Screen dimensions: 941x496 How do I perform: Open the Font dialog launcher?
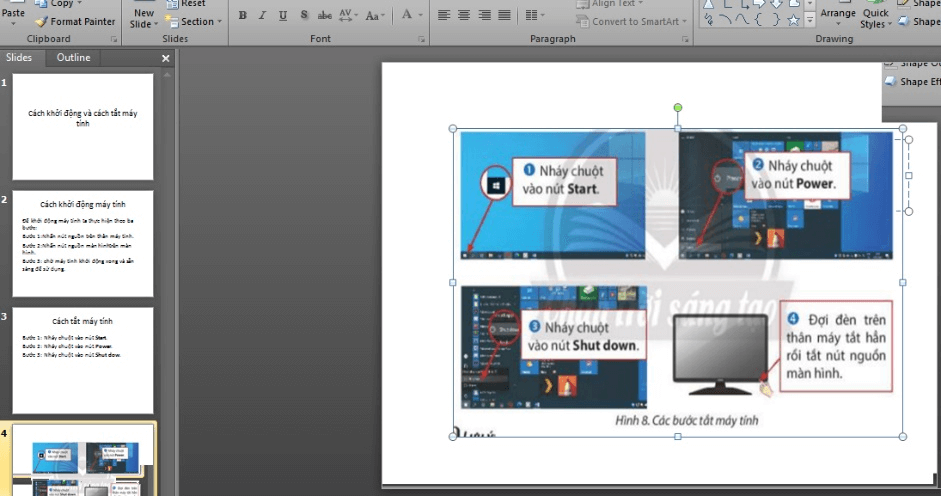[x=423, y=40]
